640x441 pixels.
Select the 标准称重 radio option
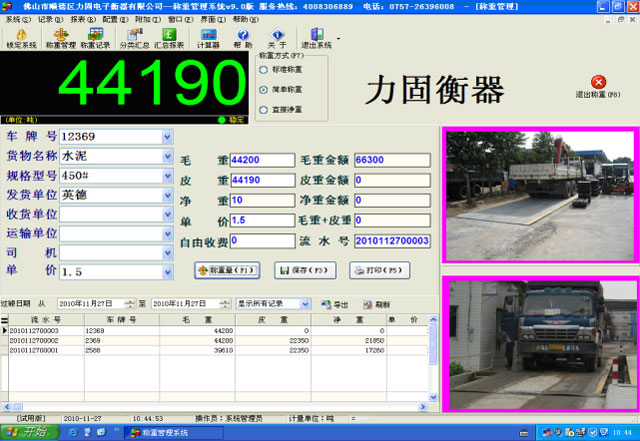pos(263,71)
